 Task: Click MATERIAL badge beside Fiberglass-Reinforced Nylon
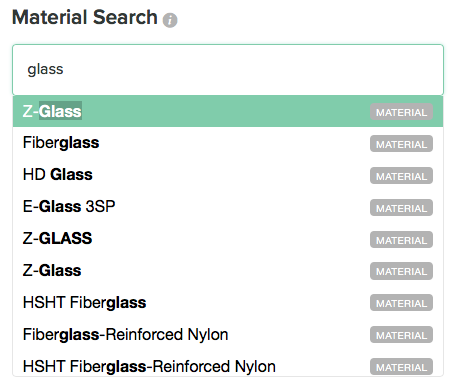[401, 335]
